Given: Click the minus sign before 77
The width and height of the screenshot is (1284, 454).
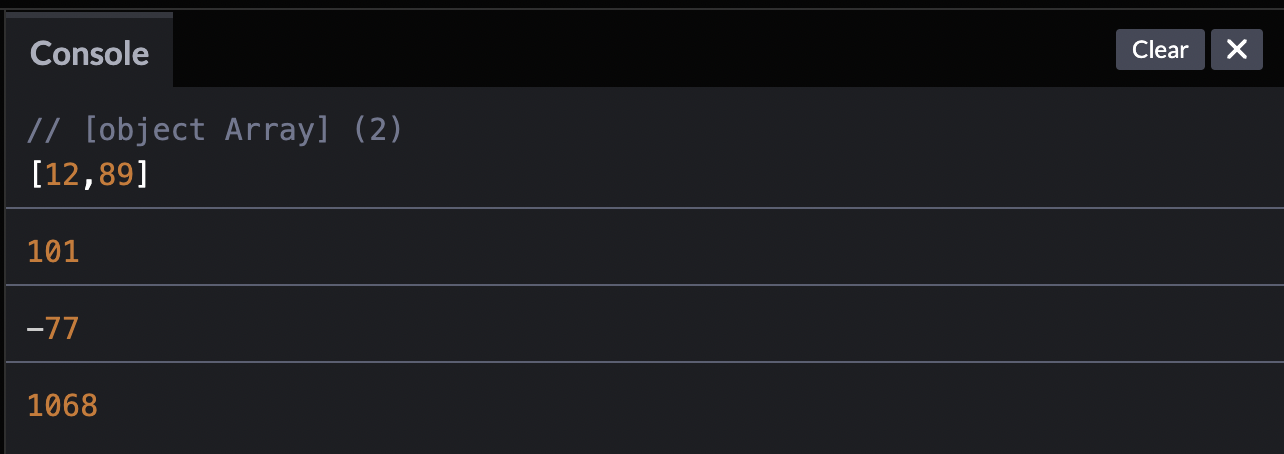Looking at the screenshot, I should (35, 329).
